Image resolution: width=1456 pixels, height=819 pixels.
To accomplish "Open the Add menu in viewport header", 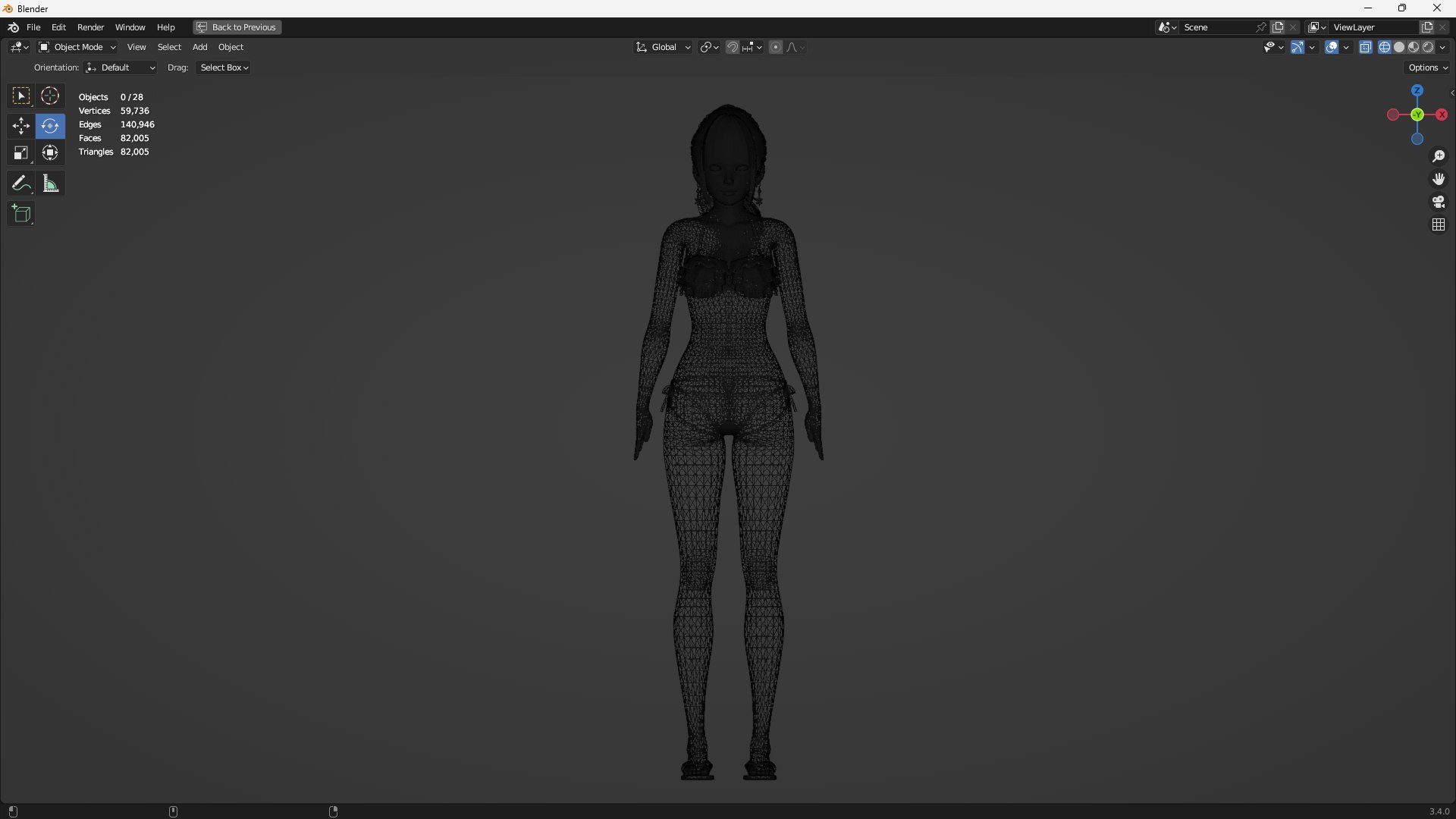I will coord(199,47).
